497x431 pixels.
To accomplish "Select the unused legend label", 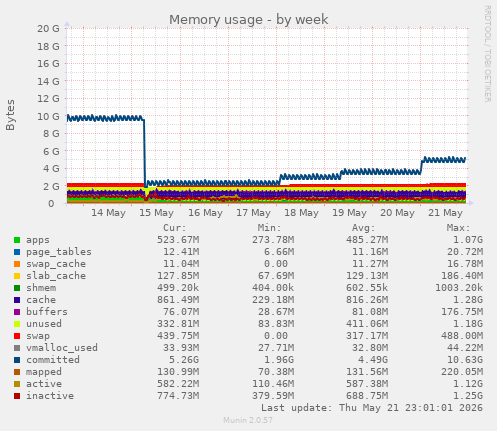I will 44,324.
